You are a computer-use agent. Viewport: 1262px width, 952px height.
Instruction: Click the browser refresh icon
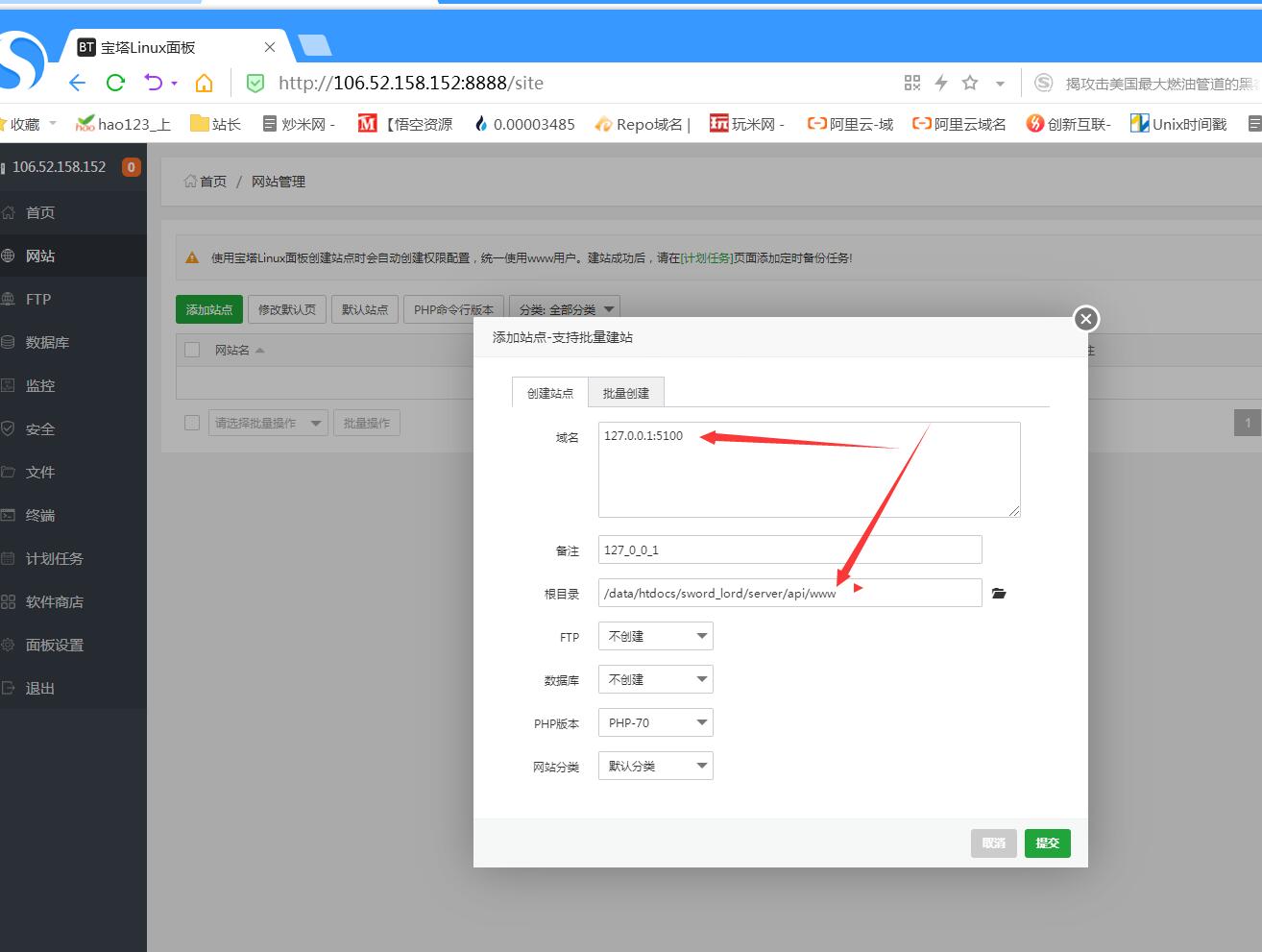(x=115, y=83)
